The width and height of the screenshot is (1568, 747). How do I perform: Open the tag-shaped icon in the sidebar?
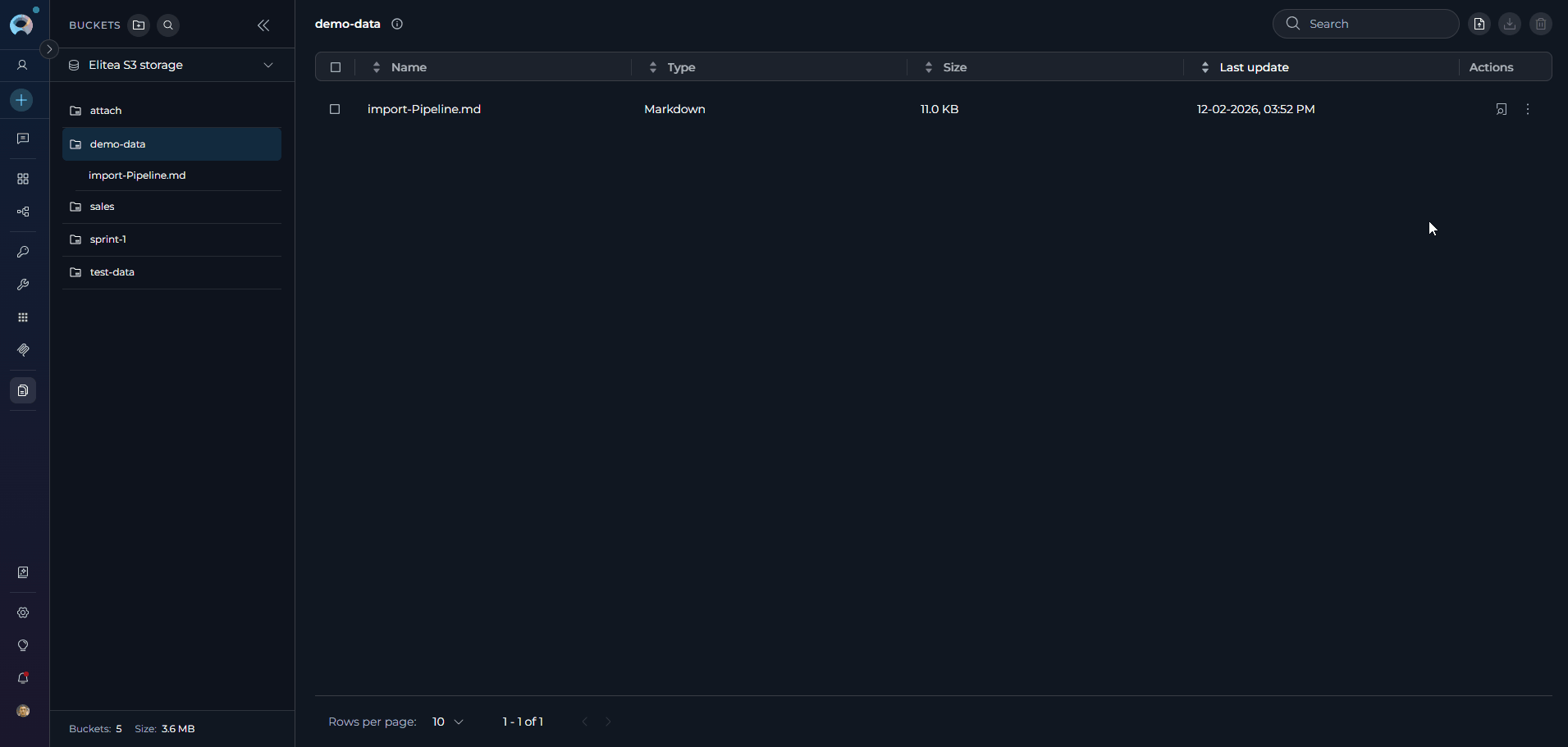pos(23,350)
